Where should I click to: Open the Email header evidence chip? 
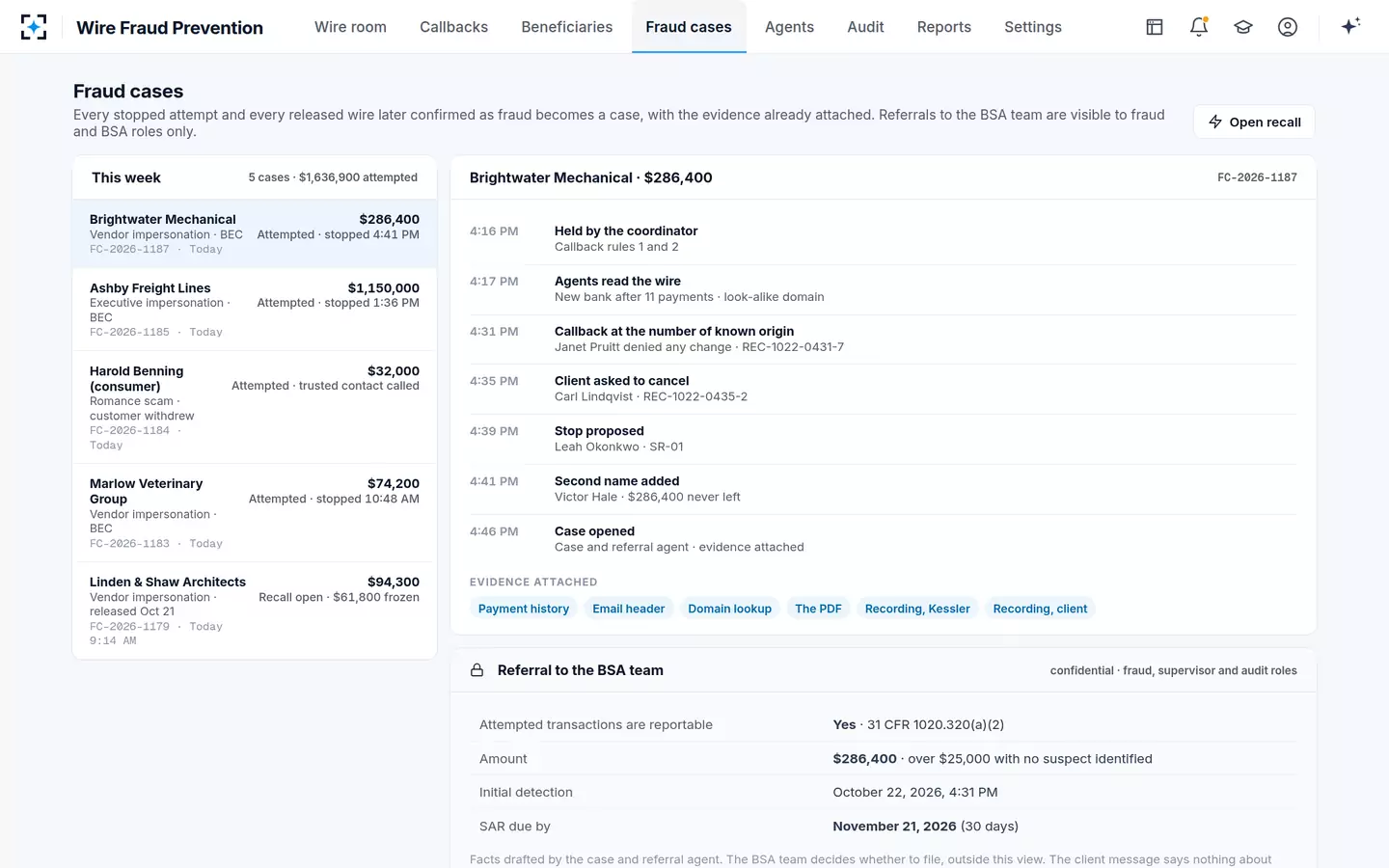[629, 609]
